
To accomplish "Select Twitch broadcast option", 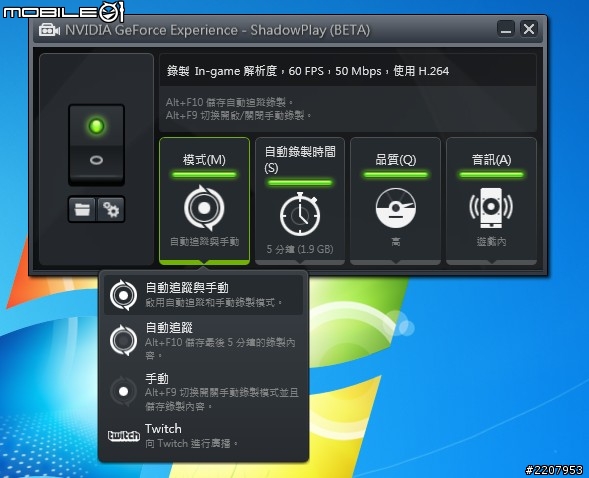I will click(203, 436).
